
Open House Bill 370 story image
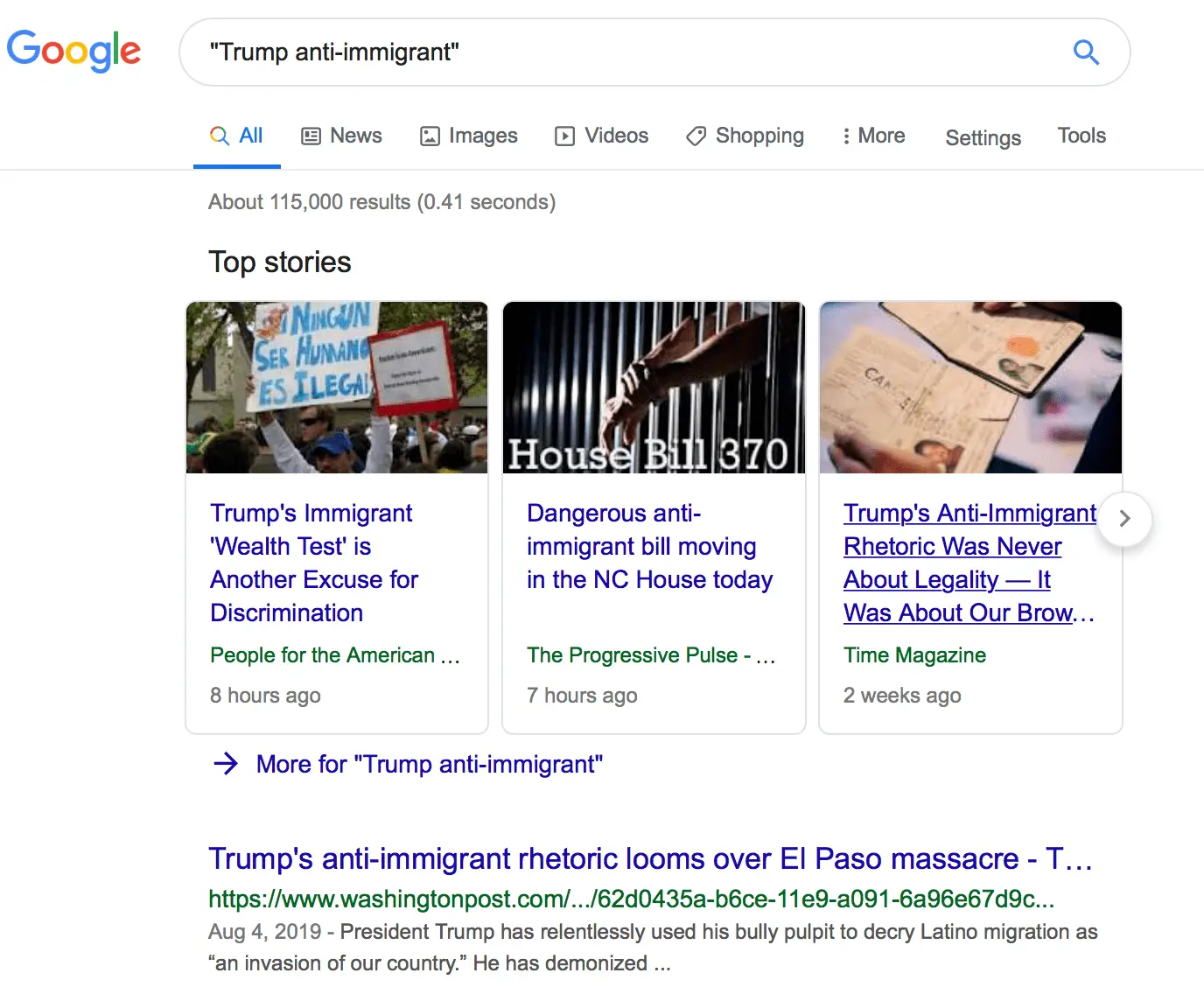pos(654,388)
